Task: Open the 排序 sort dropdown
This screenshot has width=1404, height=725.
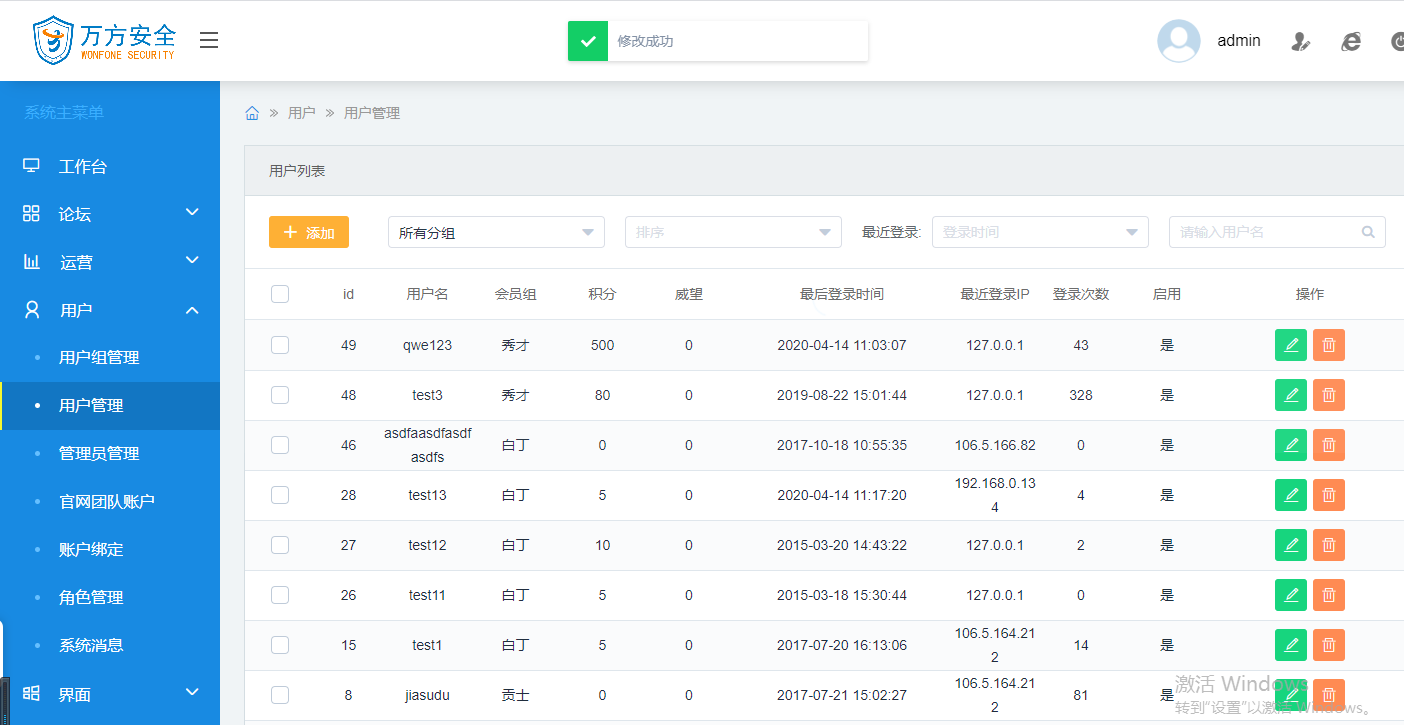Action: pos(733,232)
